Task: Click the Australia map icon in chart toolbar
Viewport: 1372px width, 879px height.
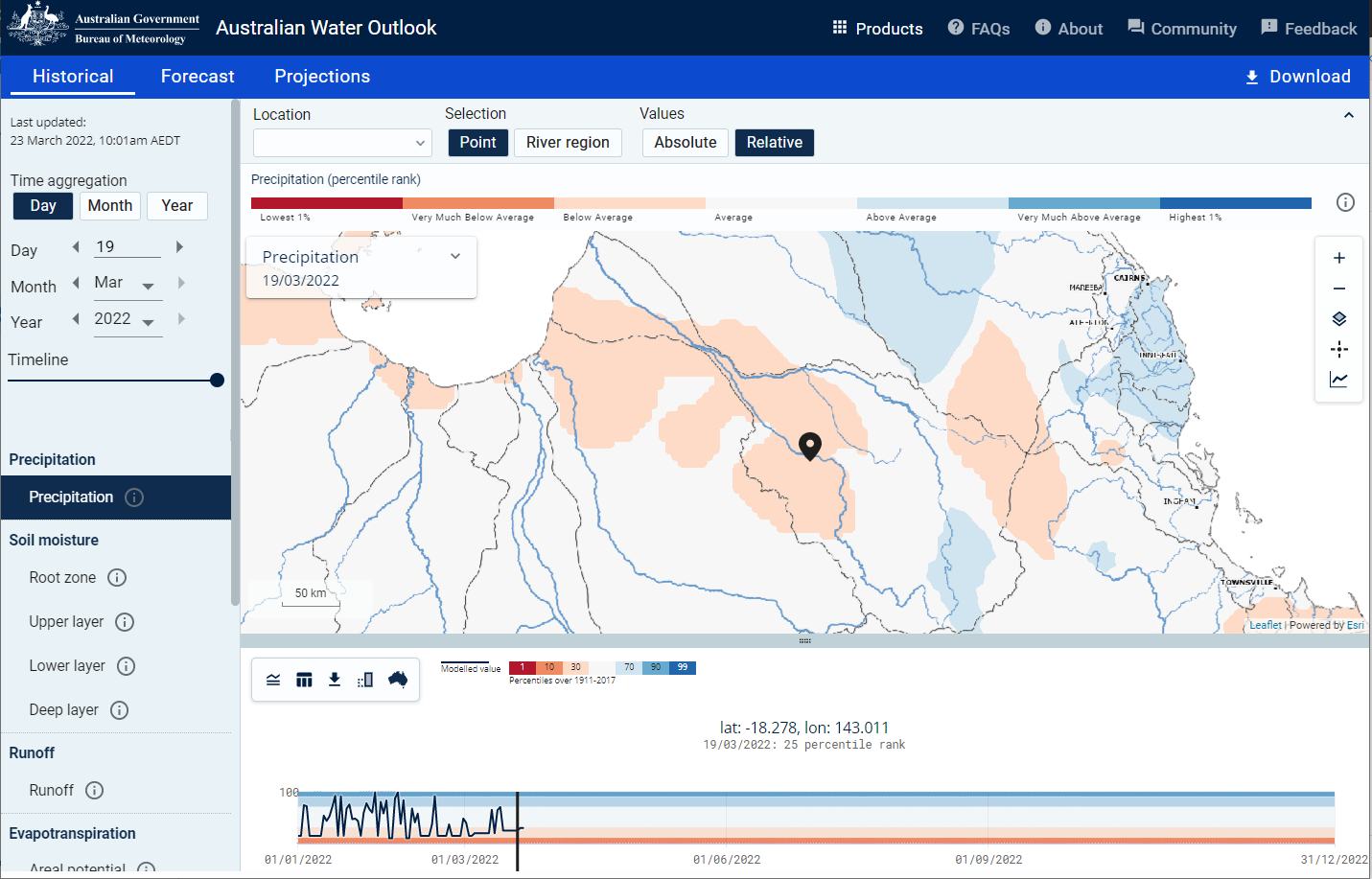Action: point(396,679)
